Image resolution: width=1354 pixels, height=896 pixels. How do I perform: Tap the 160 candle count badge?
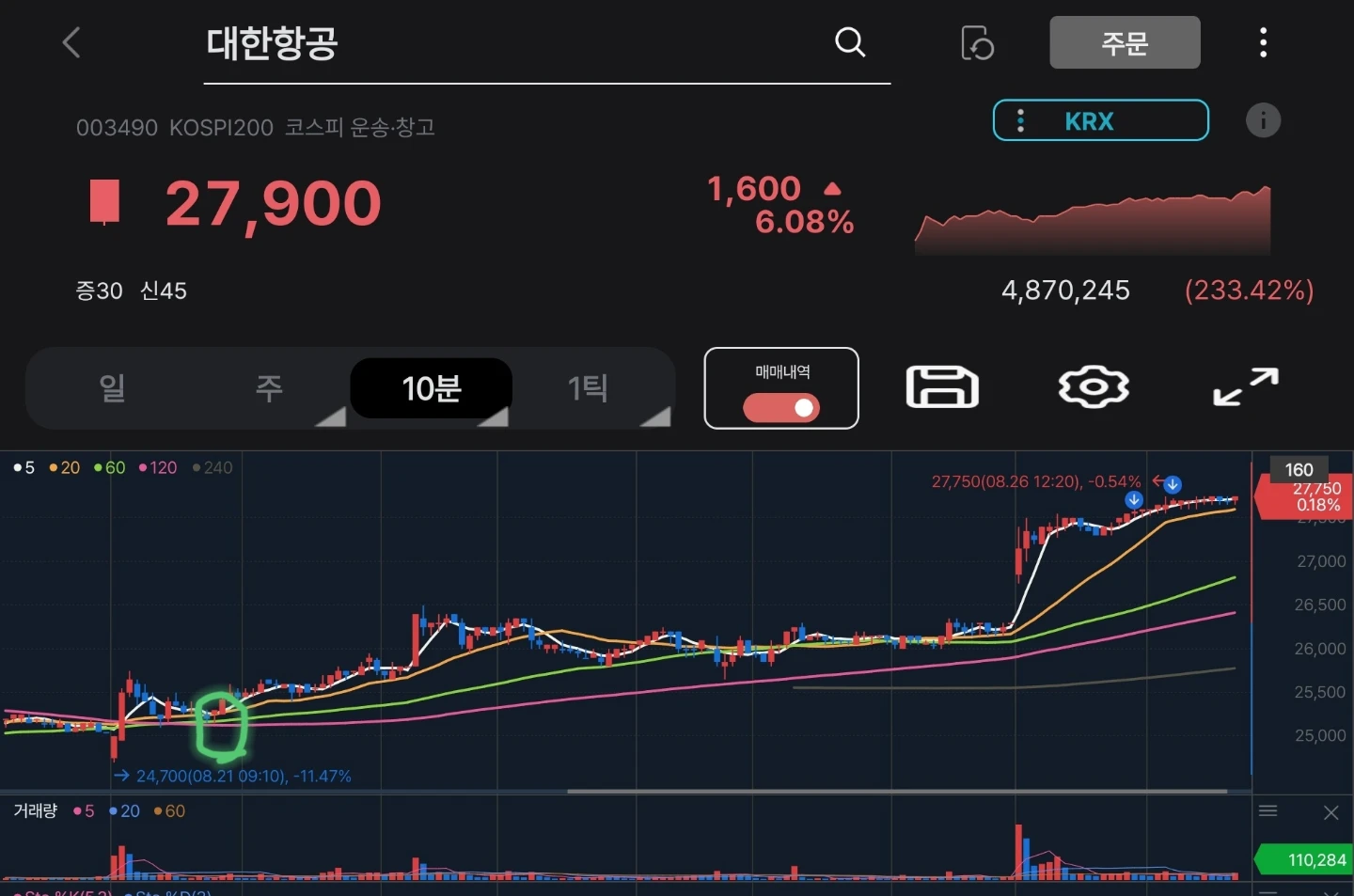[1299, 469]
